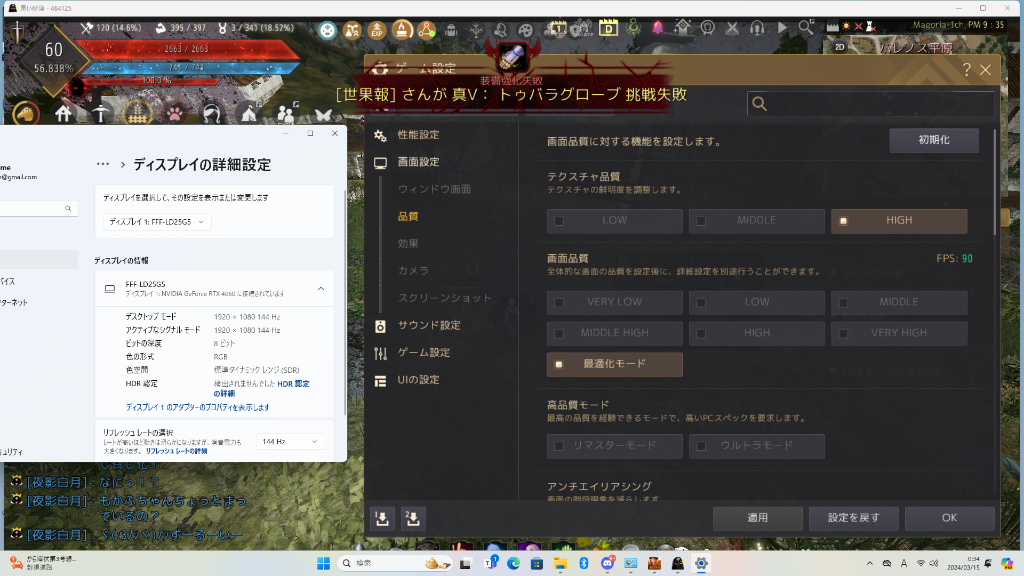The width and height of the screenshot is (1024, 576).
Task: Open the butterfly fairy icon in game HUD
Action: (323, 116)
